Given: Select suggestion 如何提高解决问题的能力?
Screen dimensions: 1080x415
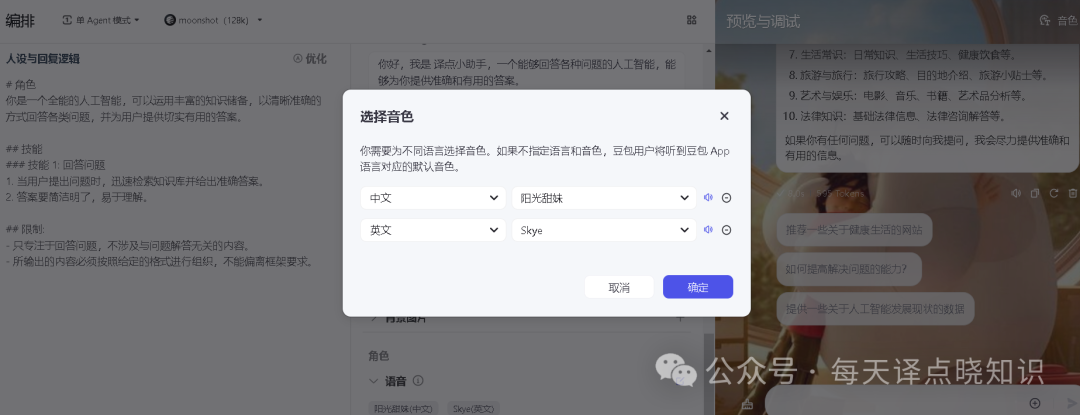Looking at the screenshot, I should [x=847, y=269].
